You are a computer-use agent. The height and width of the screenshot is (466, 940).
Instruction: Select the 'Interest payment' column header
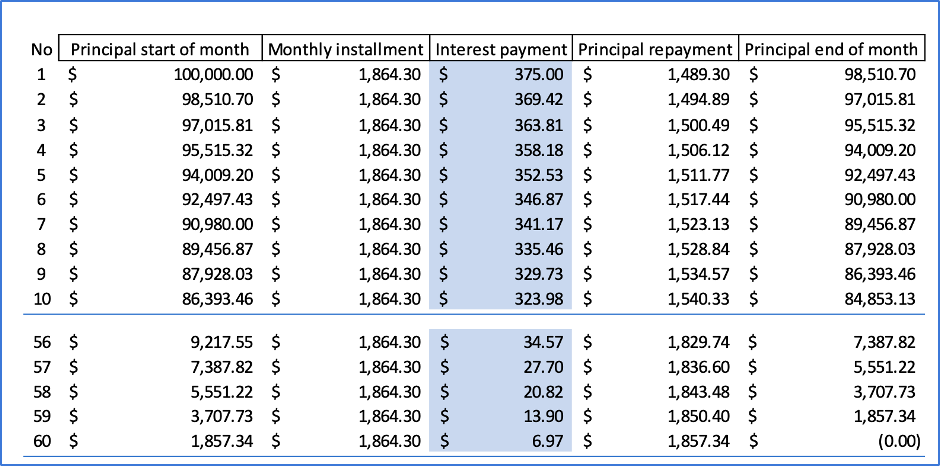click(x=501, y=49)
